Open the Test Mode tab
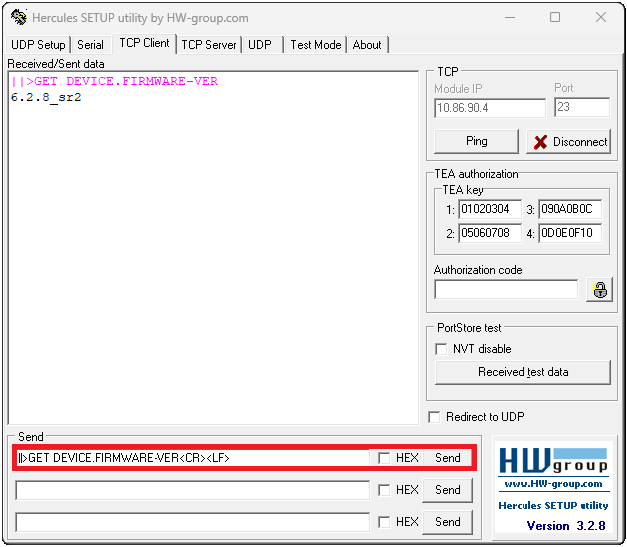Image resolution: width=627 pixels, height=547 pixels. (315, 45)
